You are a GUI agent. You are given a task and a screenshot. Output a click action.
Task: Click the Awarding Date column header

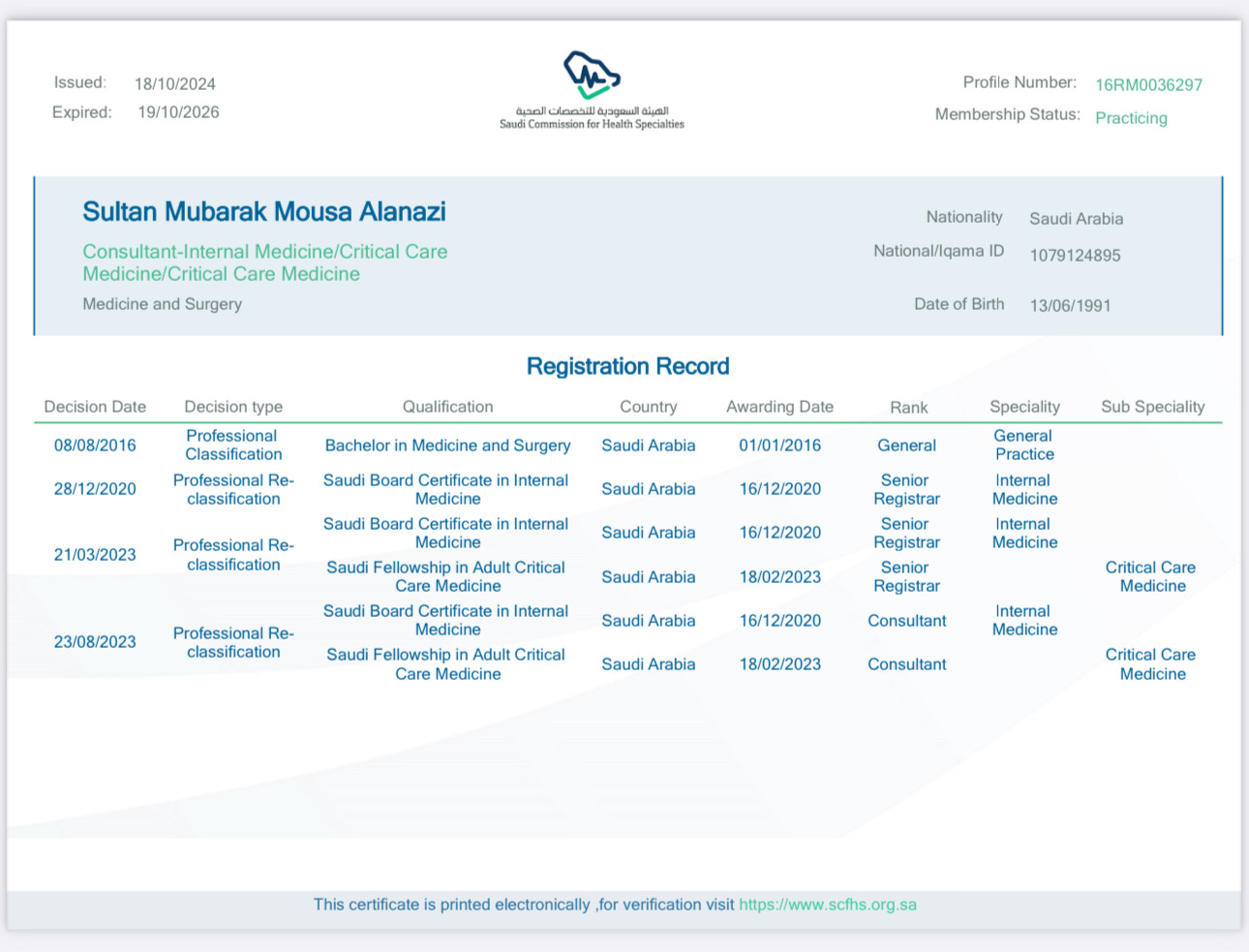tap(779, 407)
